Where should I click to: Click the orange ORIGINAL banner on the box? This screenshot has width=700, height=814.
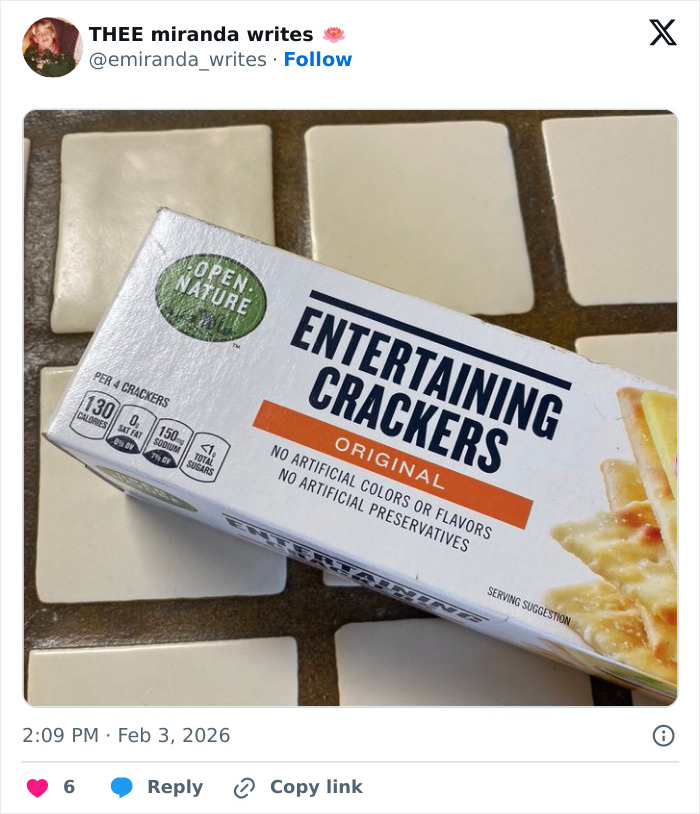coord(391,463)
